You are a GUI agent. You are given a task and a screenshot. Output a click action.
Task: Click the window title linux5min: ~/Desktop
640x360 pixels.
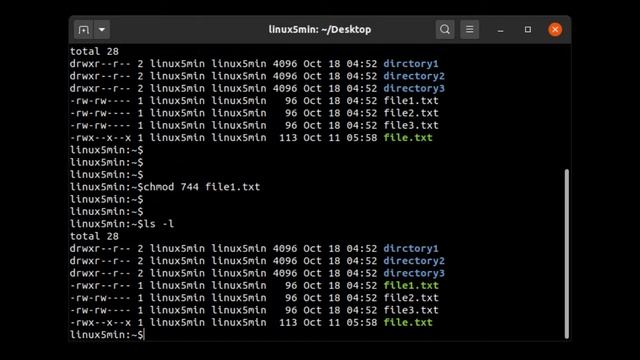tap(320, 29)
